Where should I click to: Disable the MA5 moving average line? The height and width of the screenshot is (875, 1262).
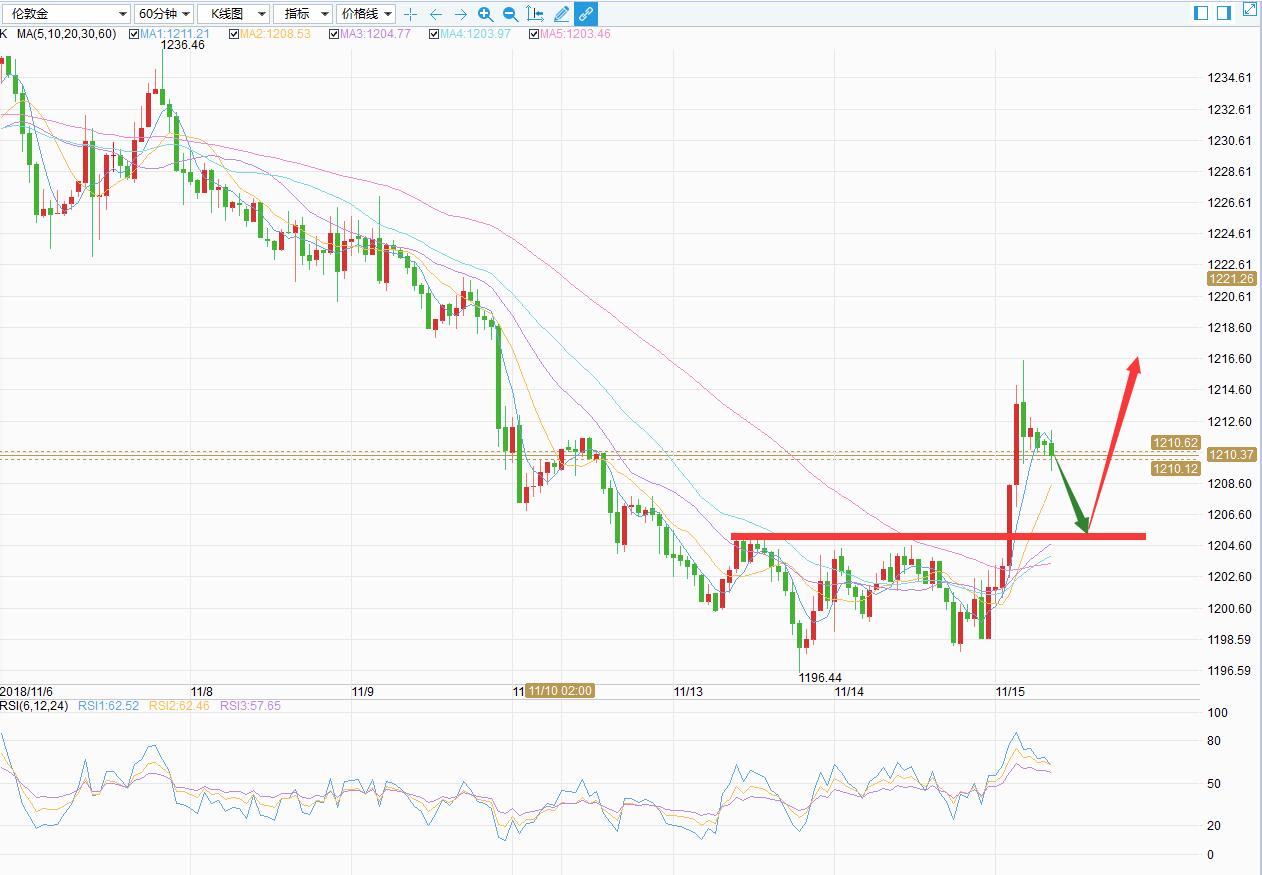pos(533,34)
